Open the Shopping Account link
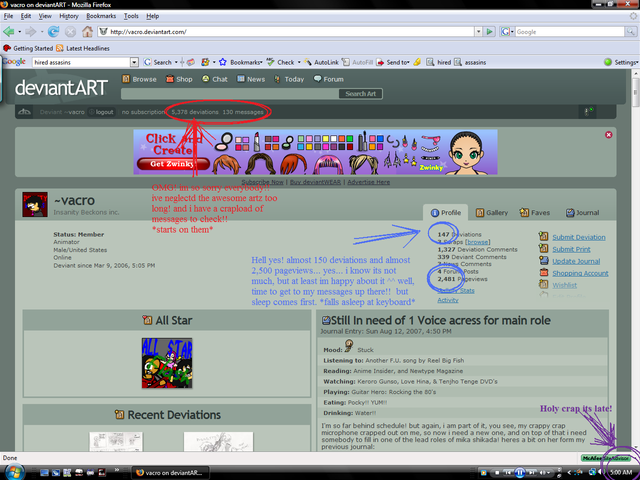This screenshot has height=480, width=640. 580,273
